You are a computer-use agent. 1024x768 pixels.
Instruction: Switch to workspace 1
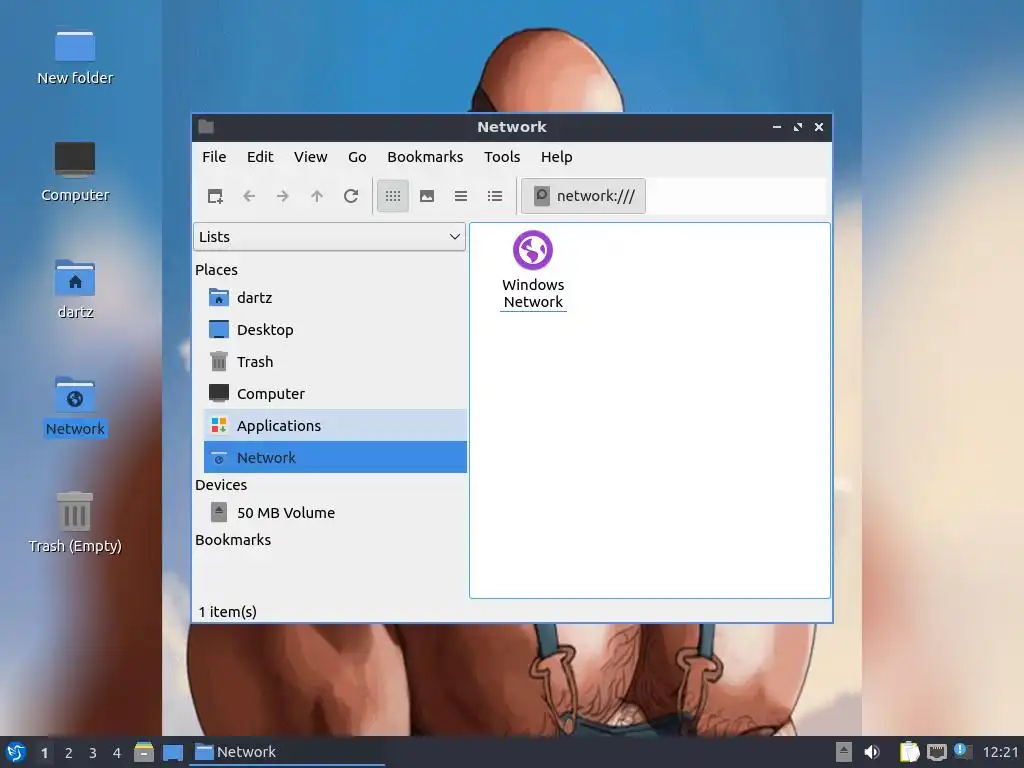pyautogui.click(x=44, y=753)
